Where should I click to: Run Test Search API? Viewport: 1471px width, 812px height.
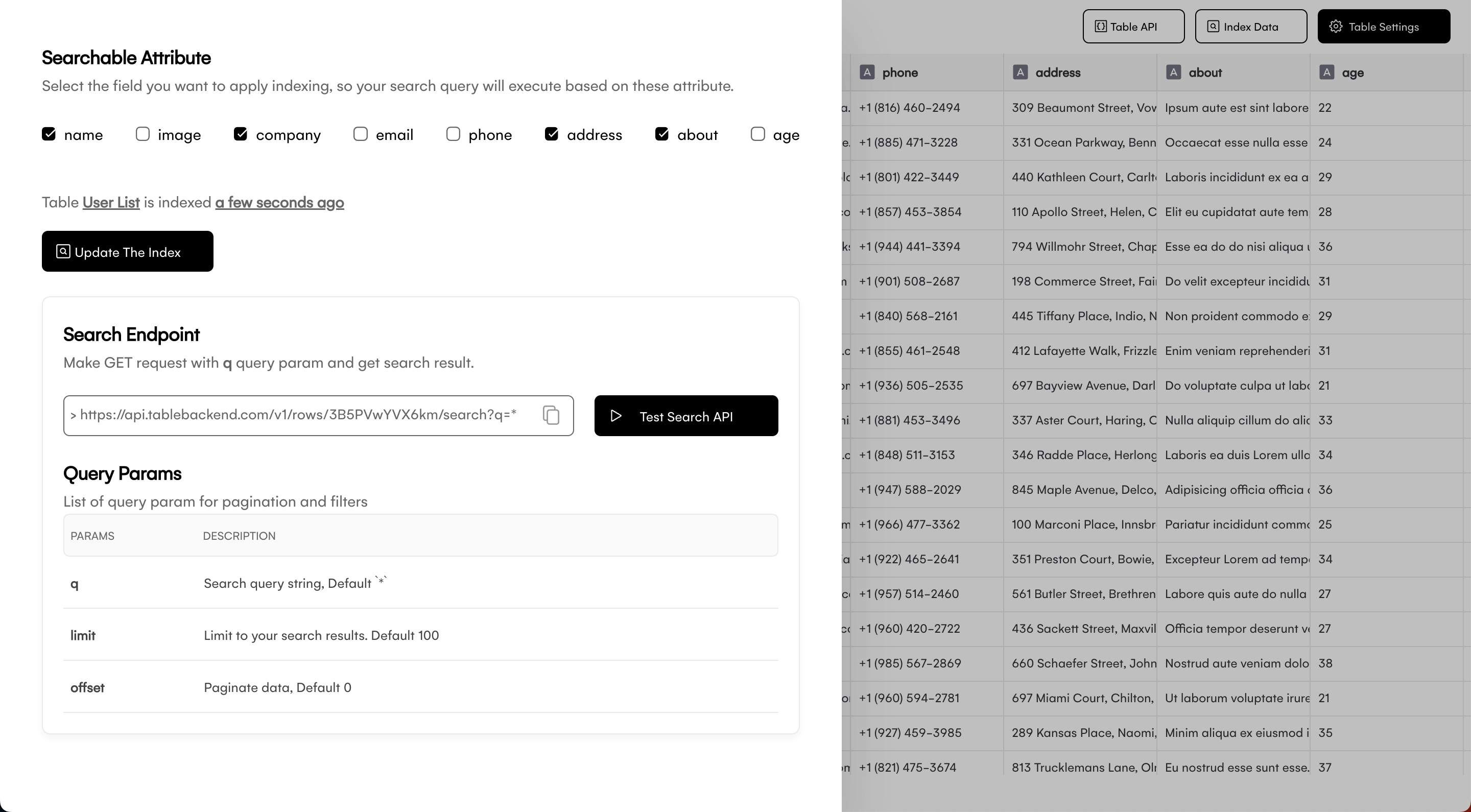click(686, 416)
